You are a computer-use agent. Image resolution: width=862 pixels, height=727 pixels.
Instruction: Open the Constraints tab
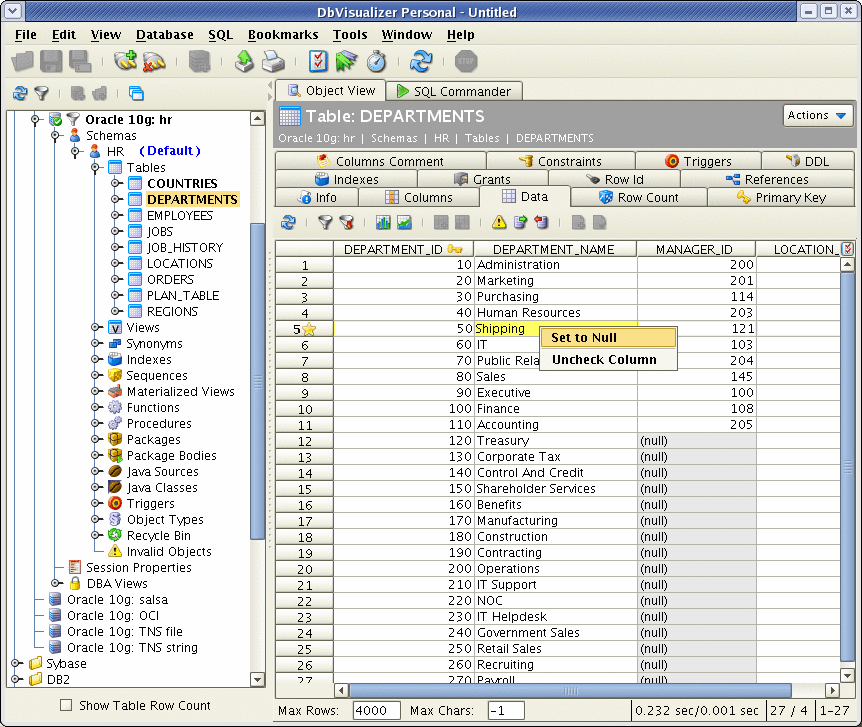pyautogui.click(x=560, y=161)
